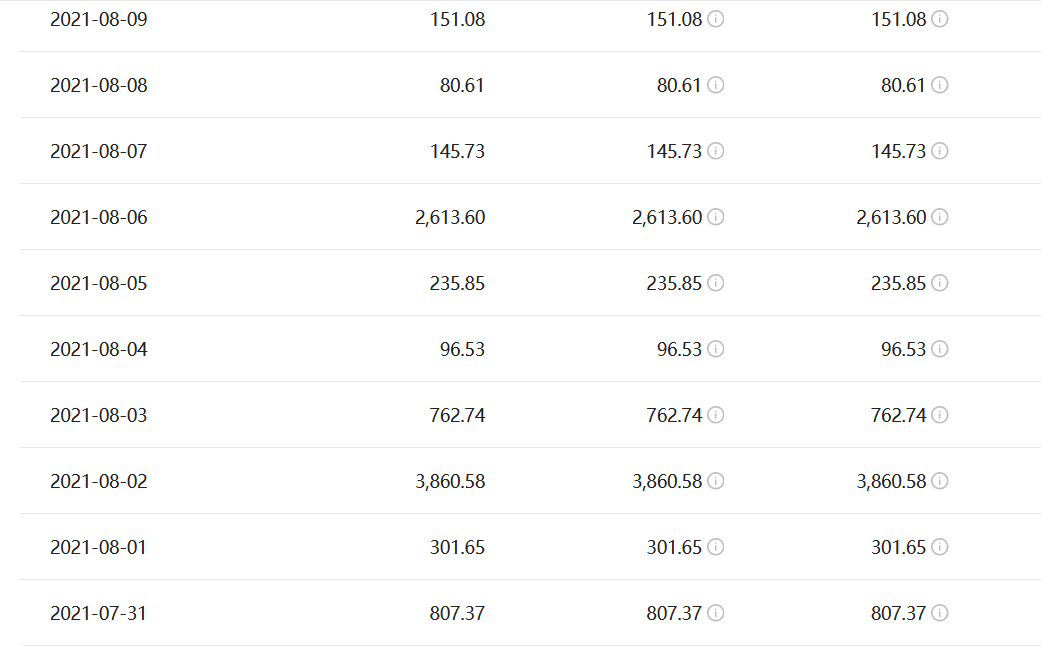
Task: Open info icon beside right-column 151.08
Action: coord(939,19)
